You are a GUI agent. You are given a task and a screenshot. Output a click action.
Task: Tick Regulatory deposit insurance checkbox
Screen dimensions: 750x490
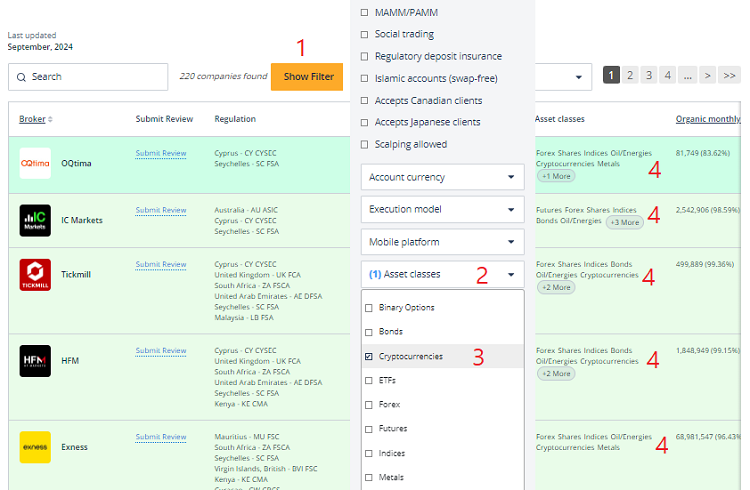[x=364, y=56]
